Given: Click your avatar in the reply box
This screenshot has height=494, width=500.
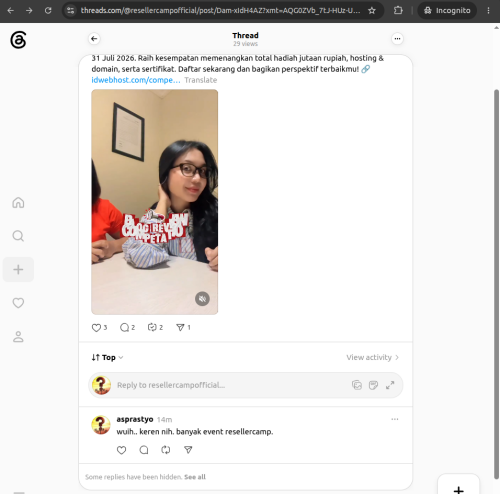Looking at the screenshot, I should click(101, 385).
